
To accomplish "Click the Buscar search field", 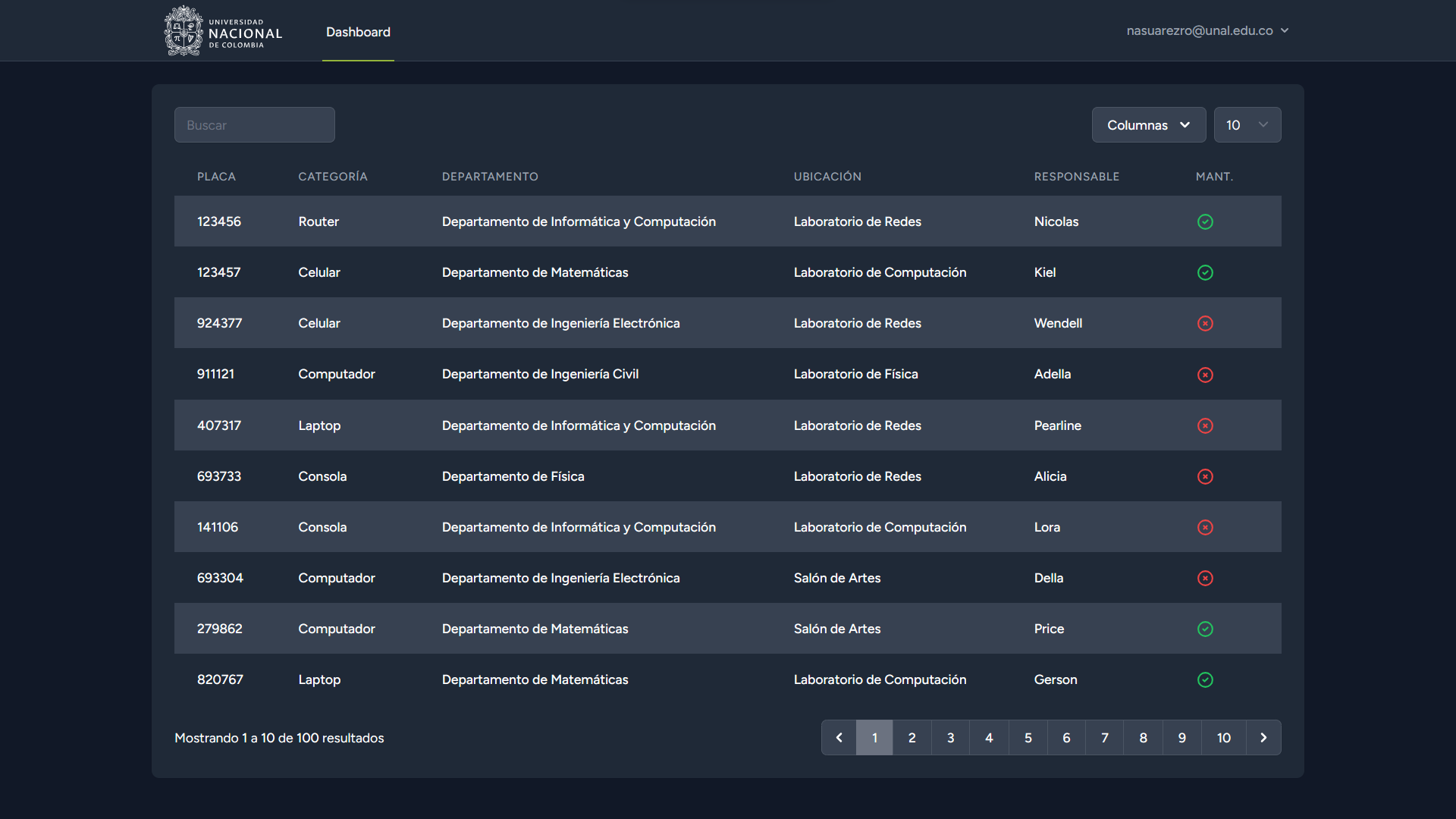I will point(255,125).
